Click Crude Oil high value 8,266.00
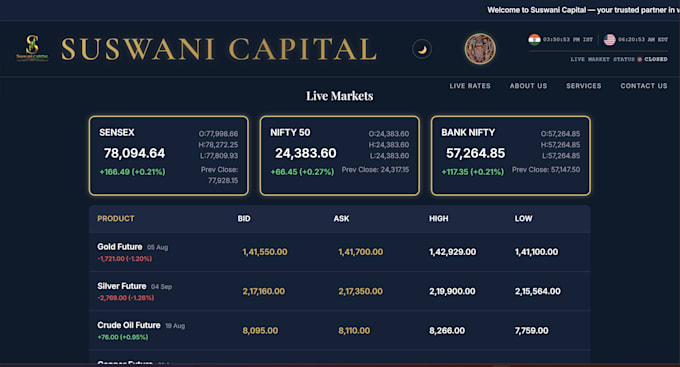 (447, 331)
